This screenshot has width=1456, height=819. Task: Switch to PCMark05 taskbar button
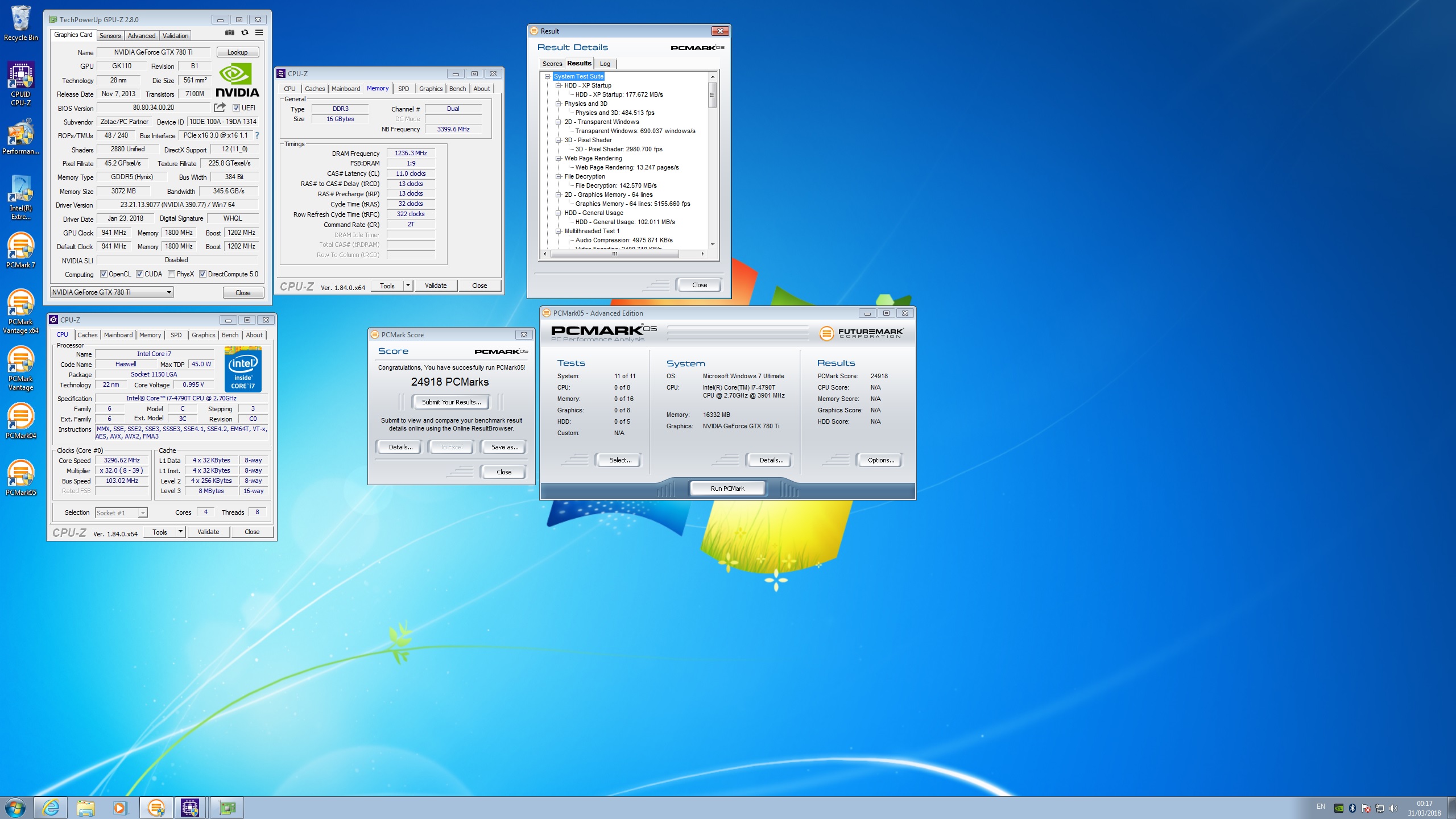pyautogui.click(x=156, y=808)
